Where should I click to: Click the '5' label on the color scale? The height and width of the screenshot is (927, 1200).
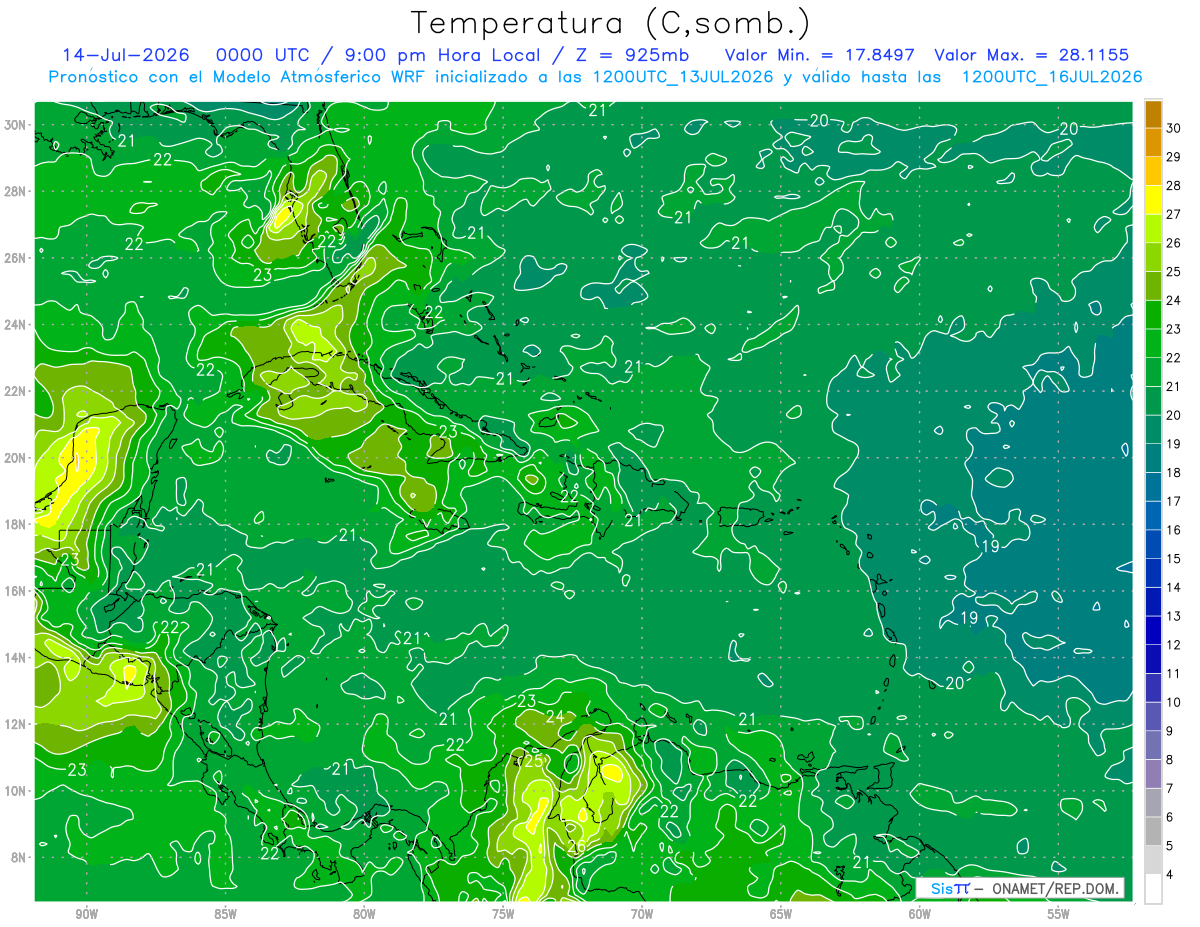[x=1170, y=846]
